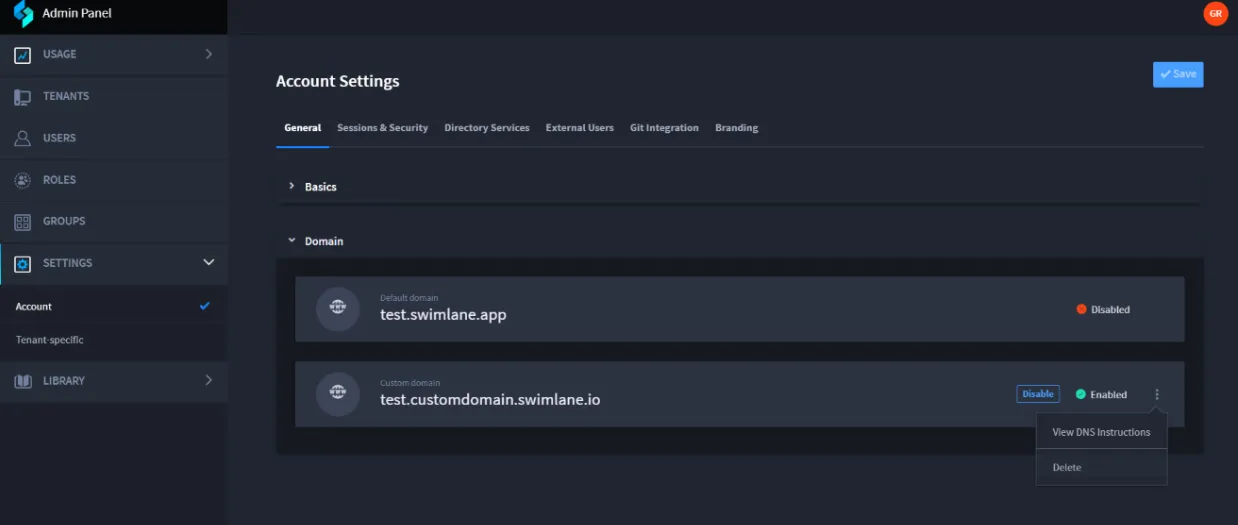The width and height of the screenshot is (1238, 525).
Task: Open the External Users tab
Action: (x=580, y=128)
